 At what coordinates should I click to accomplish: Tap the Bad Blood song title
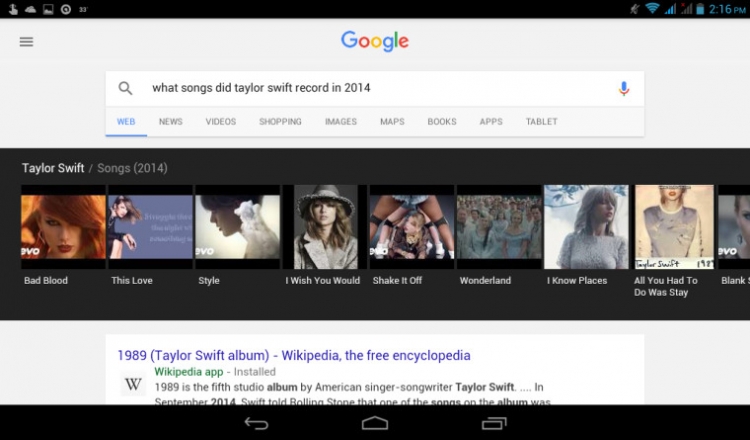(x=46, y=281)
